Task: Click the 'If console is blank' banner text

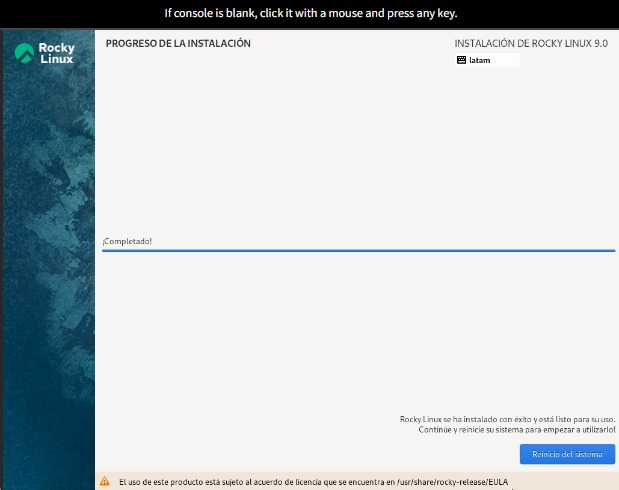Action: [x=311, y=13]
